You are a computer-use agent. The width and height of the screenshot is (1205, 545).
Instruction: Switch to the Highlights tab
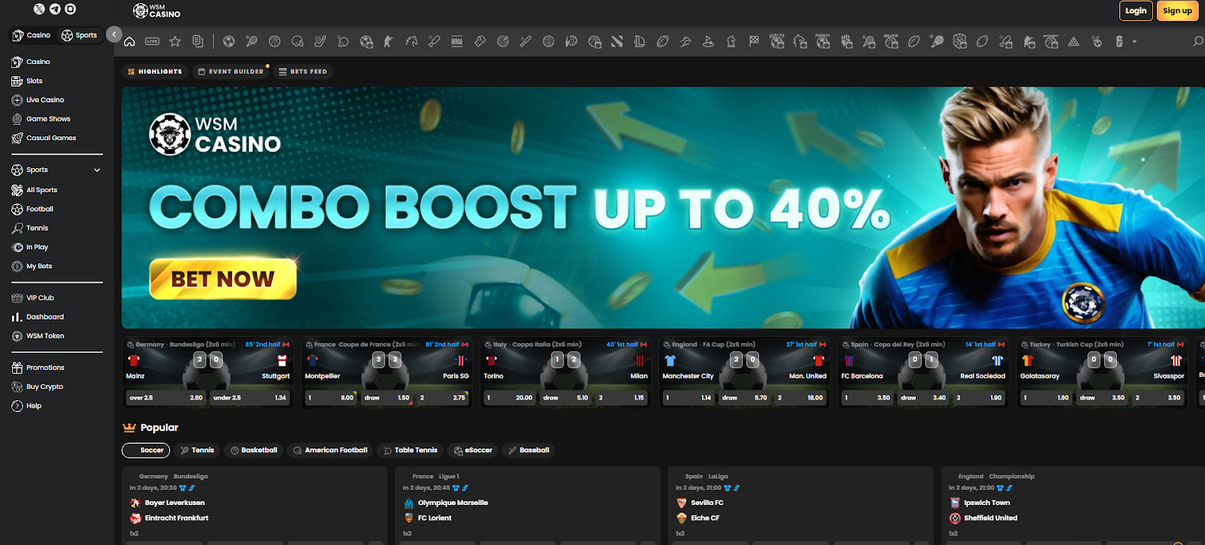coord(155,72)
